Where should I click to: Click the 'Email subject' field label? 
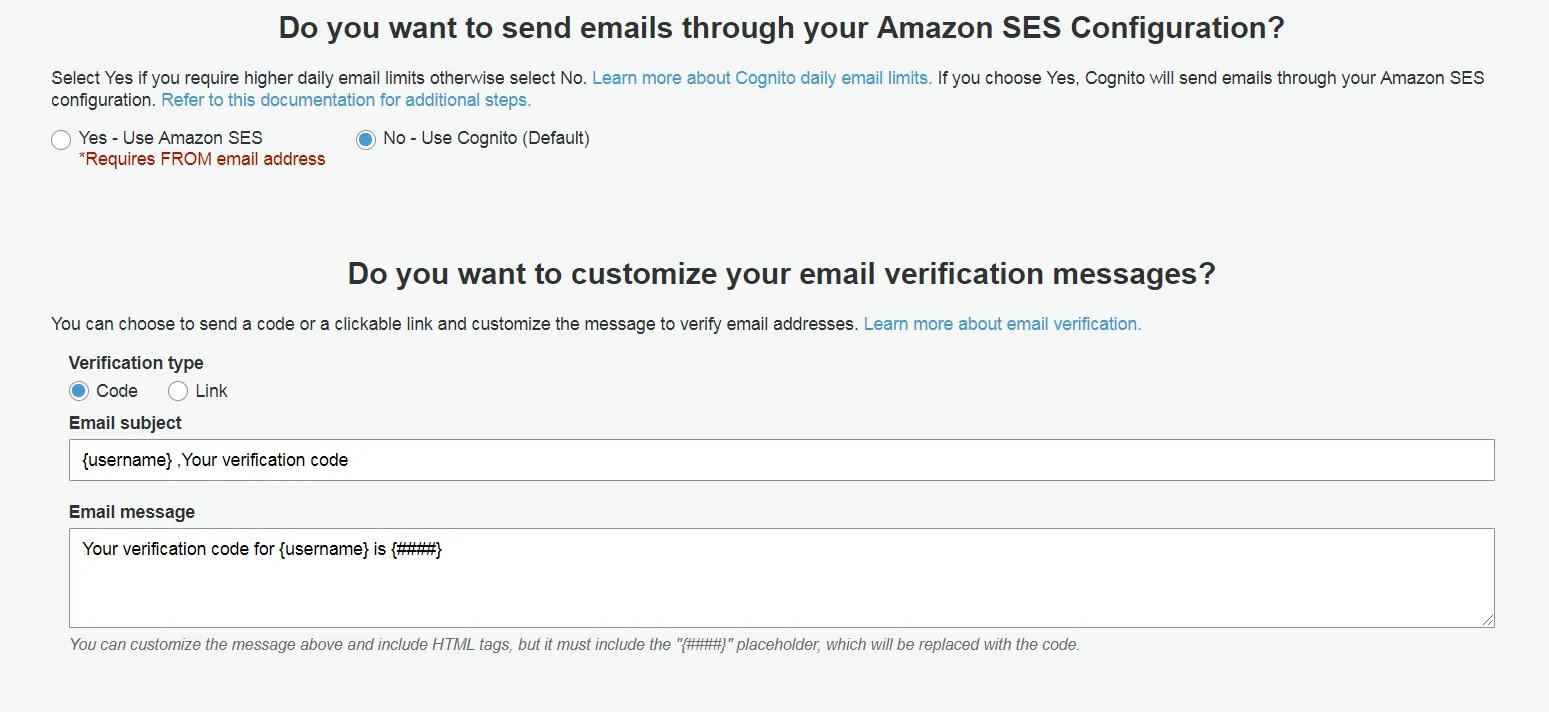125,423
